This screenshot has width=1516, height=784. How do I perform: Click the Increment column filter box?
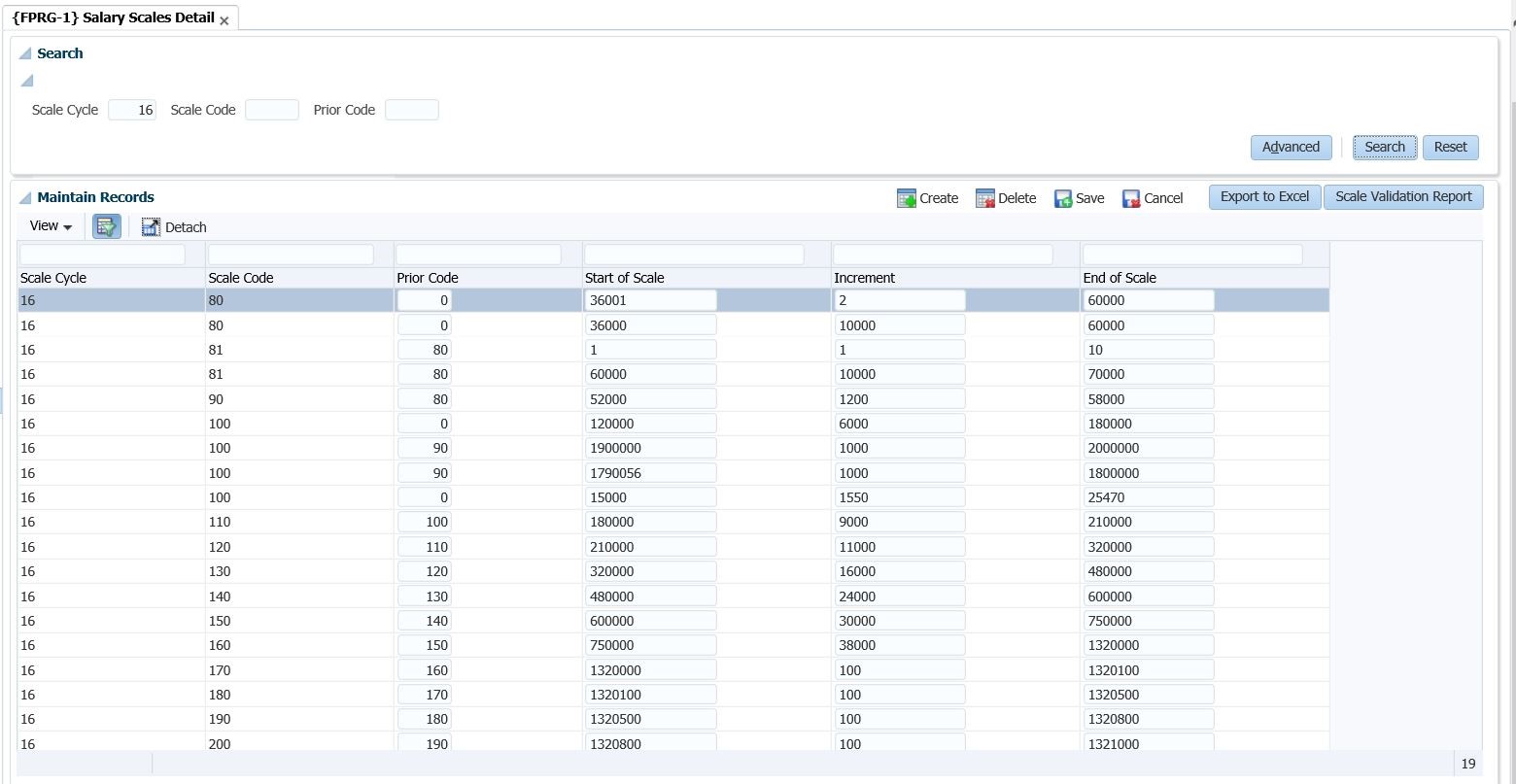[x=943, y=255]
